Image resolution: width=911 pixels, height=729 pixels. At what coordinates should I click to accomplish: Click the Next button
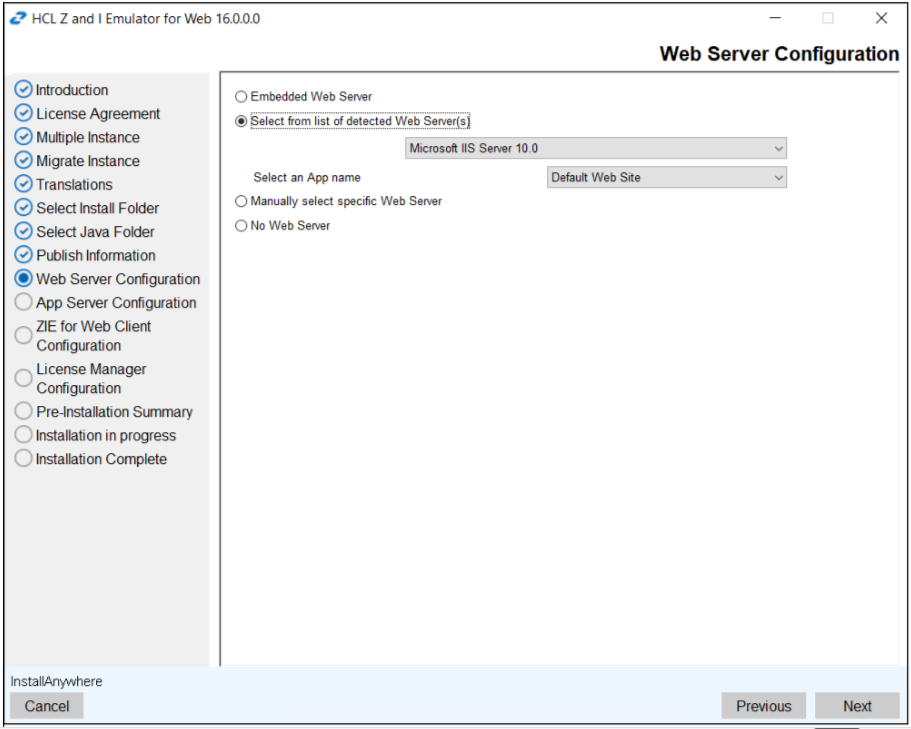pyautogui.click(x=857, y=706)
